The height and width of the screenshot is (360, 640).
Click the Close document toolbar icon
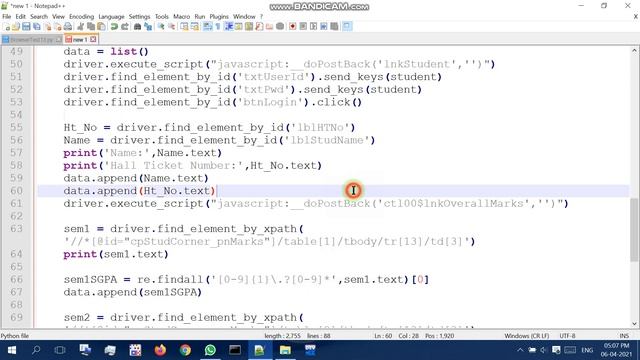click(x=48, y=27)
